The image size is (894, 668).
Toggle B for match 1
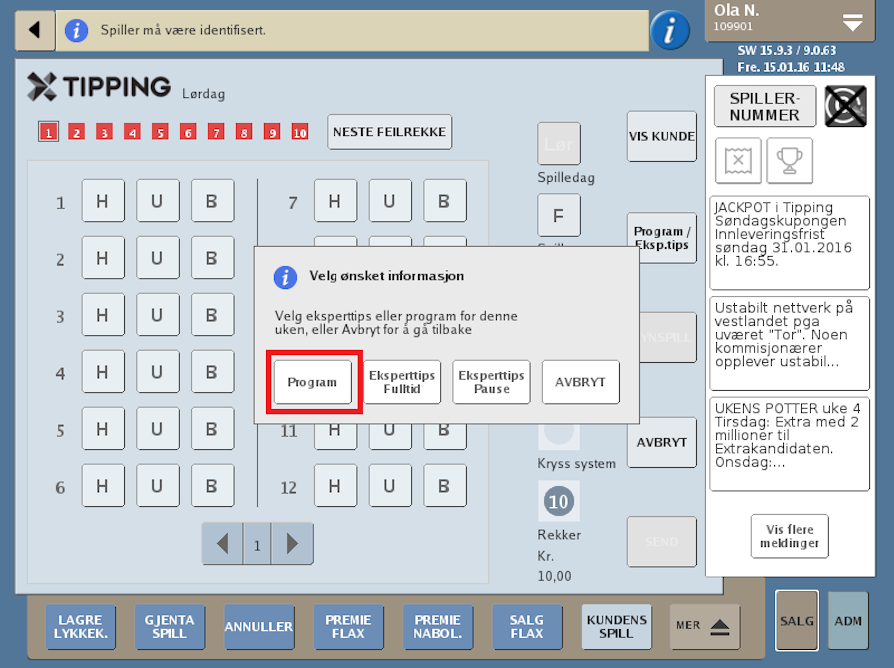click(x=212, y=201)
